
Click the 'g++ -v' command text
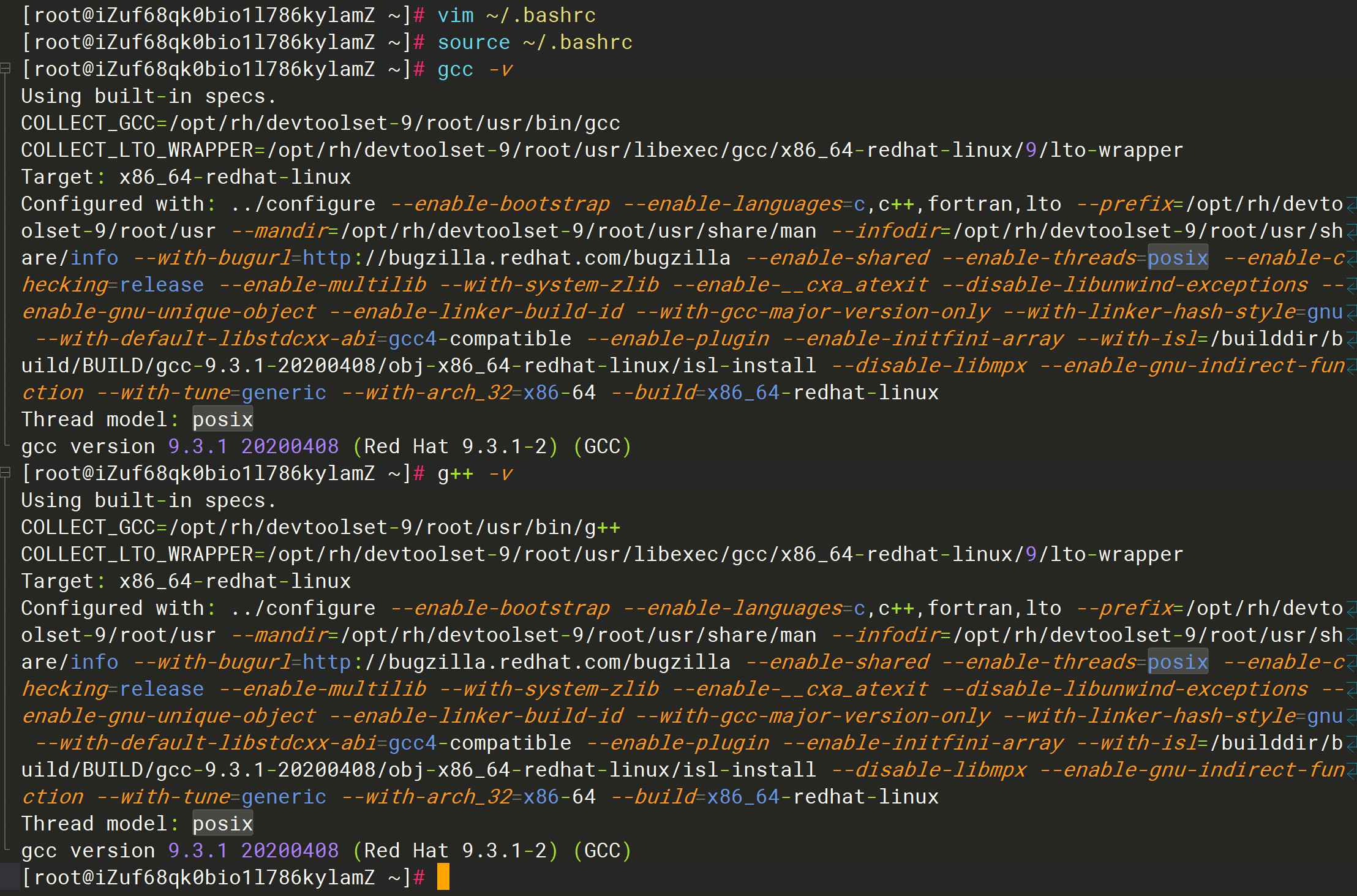coord(475,473)
